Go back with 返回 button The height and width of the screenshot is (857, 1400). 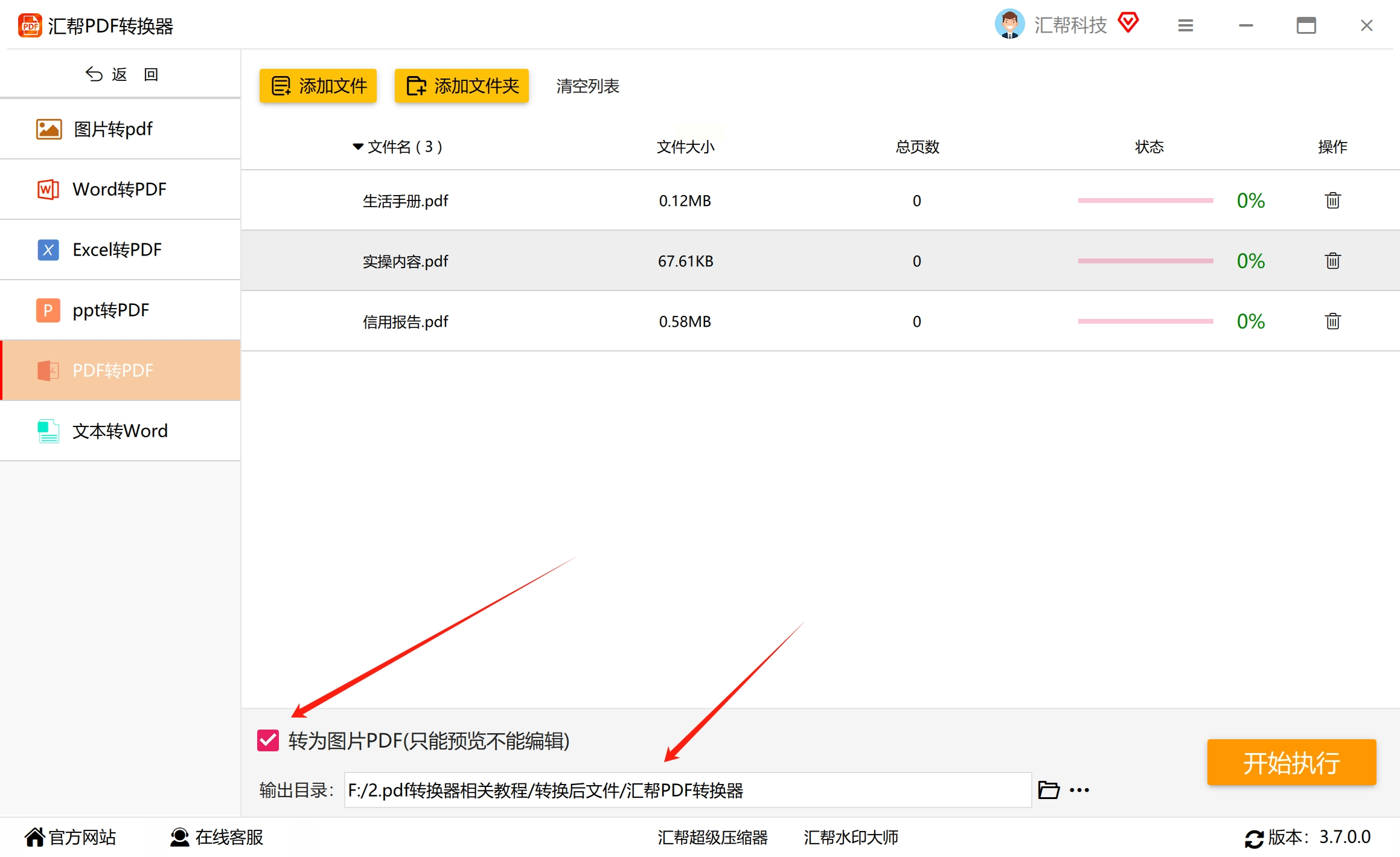pyautogui.click(x=121, y=74)
